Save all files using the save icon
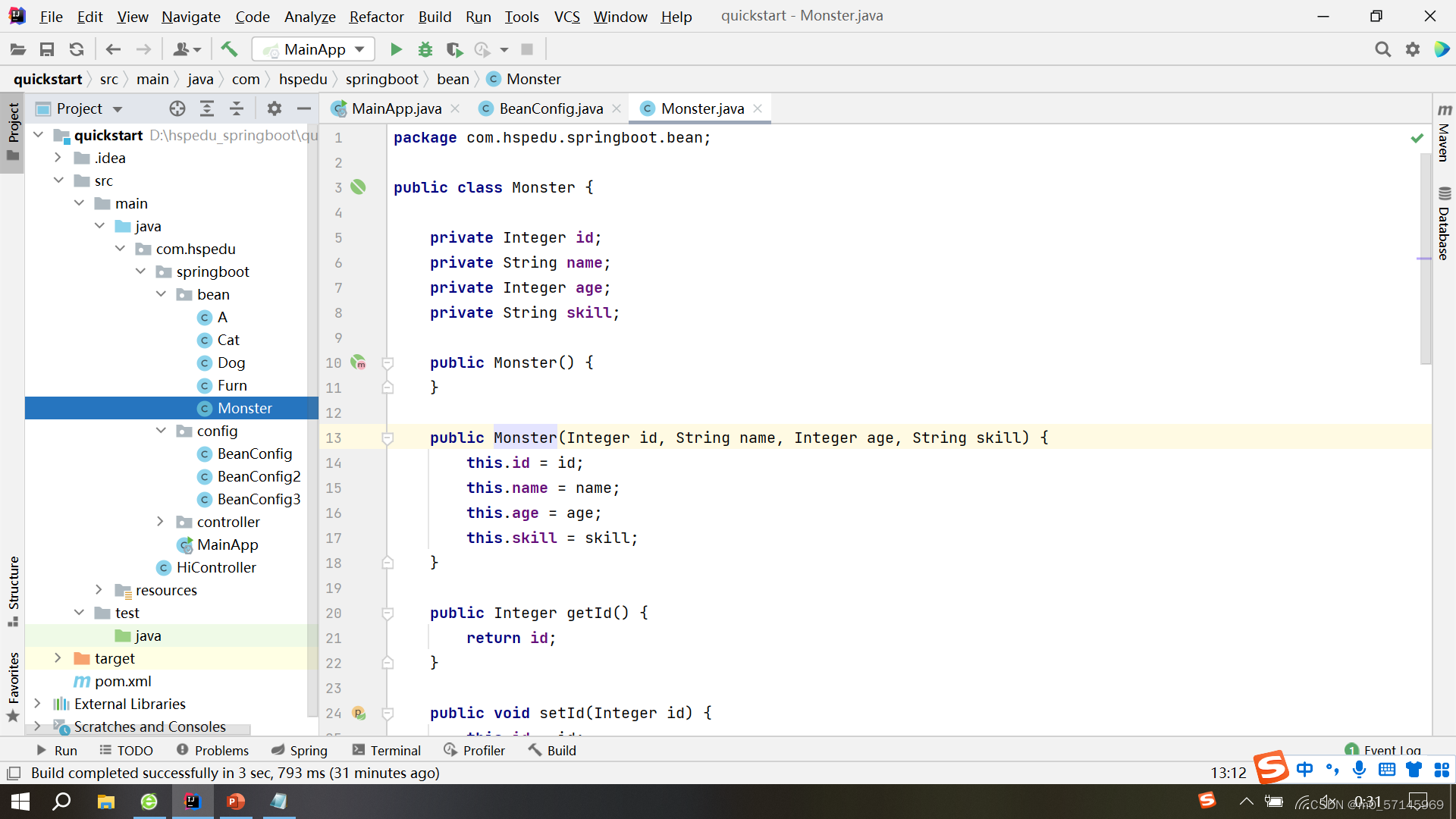 [x=47, y=49]
